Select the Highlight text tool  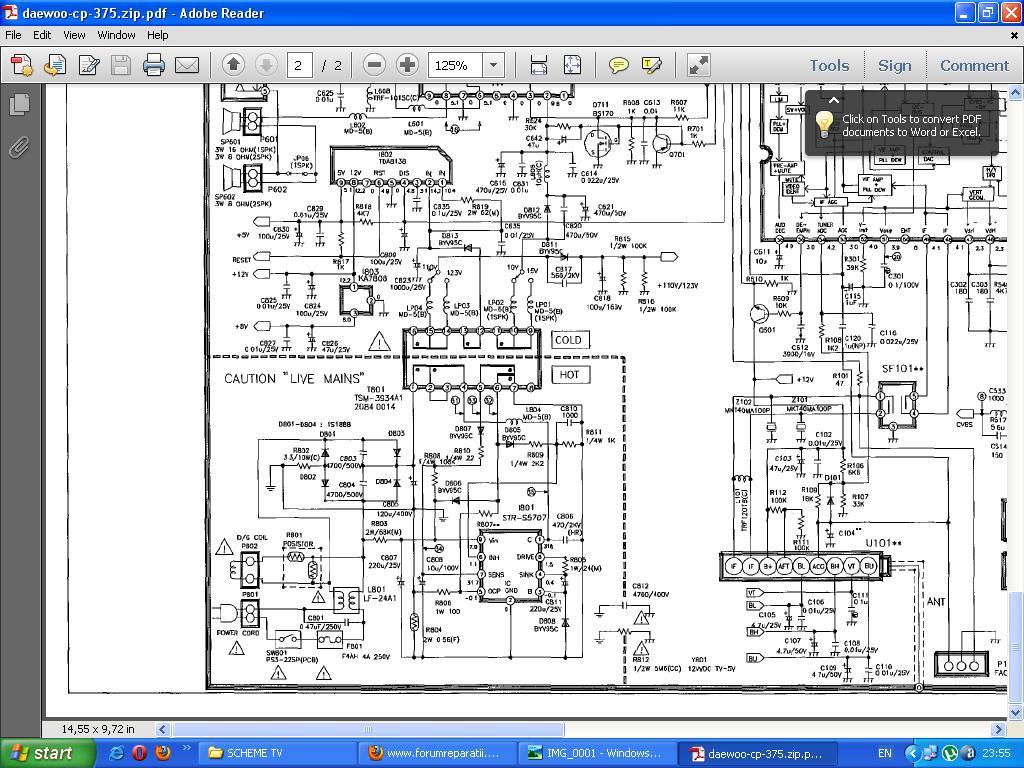point(652,65)
